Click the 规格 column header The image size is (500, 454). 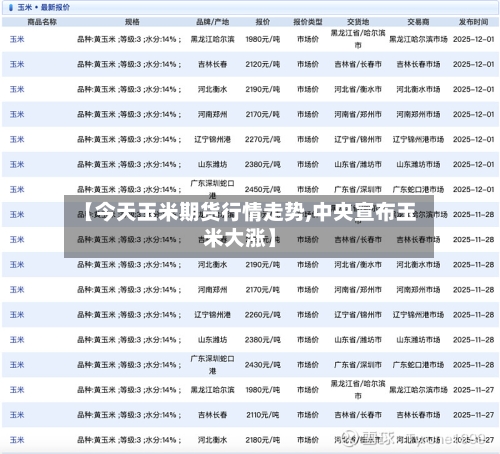pos(132,22)
